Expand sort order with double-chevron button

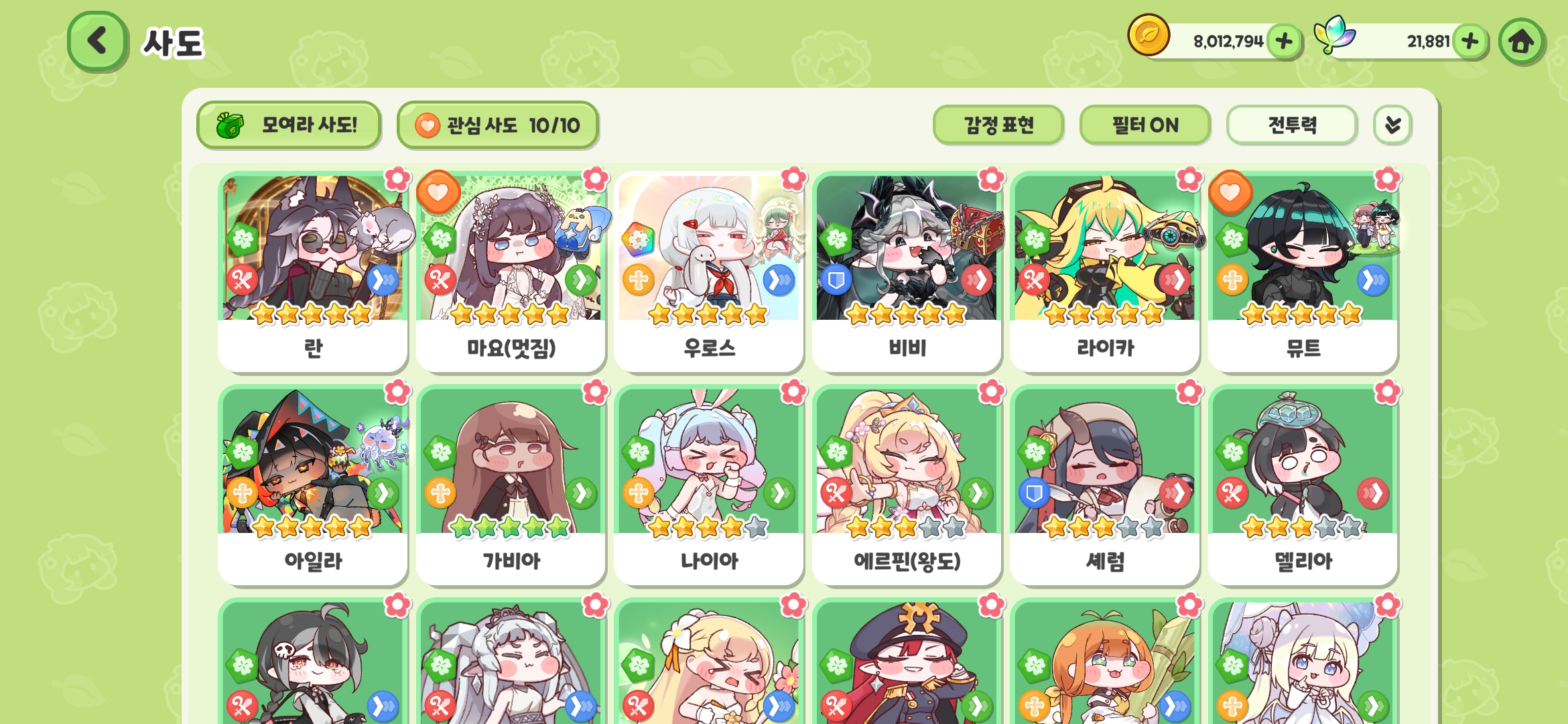coord(1392,125)
